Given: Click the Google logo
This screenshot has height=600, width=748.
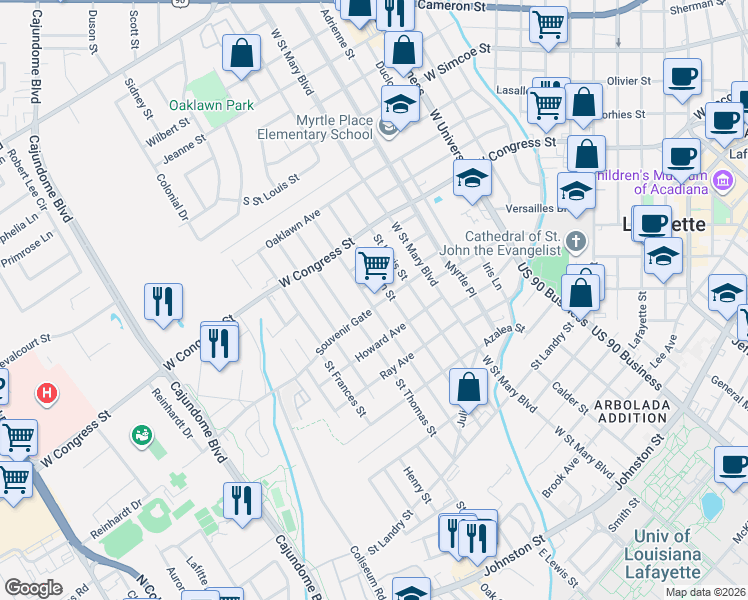Looking at the screenshot, I should [x=34, y=588].
